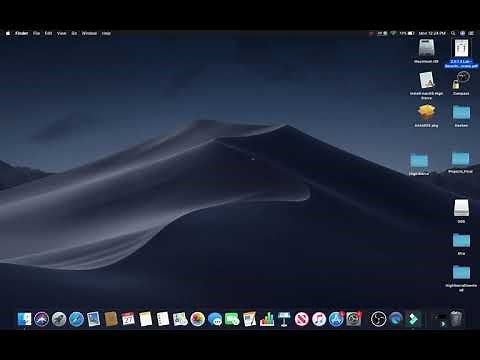480x360 pixels.
Task: Open the Reminders app in Dock
Action: click(163, 319)
